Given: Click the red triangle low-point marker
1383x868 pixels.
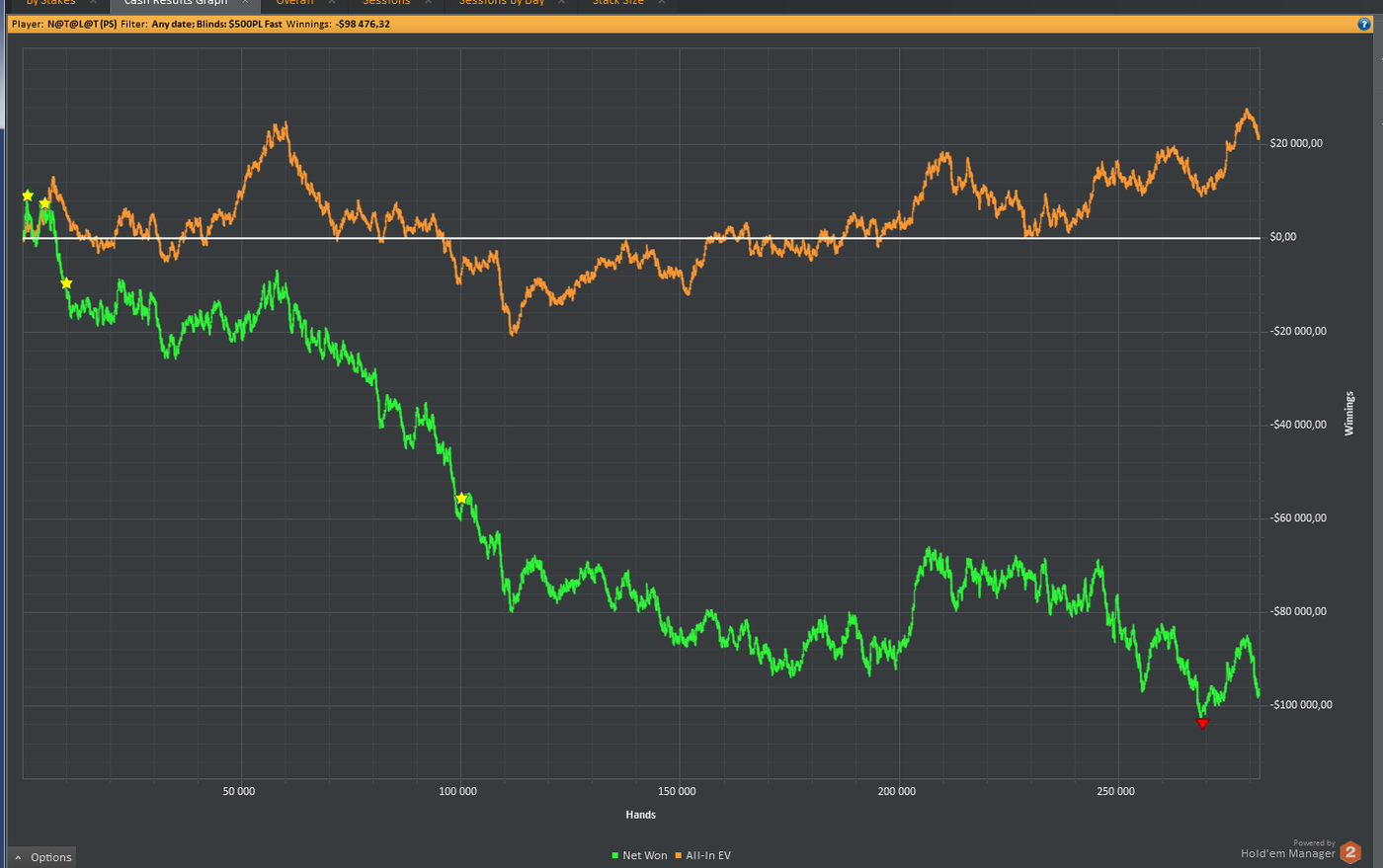Looking at the screenshot, I should click(1202, 724).
